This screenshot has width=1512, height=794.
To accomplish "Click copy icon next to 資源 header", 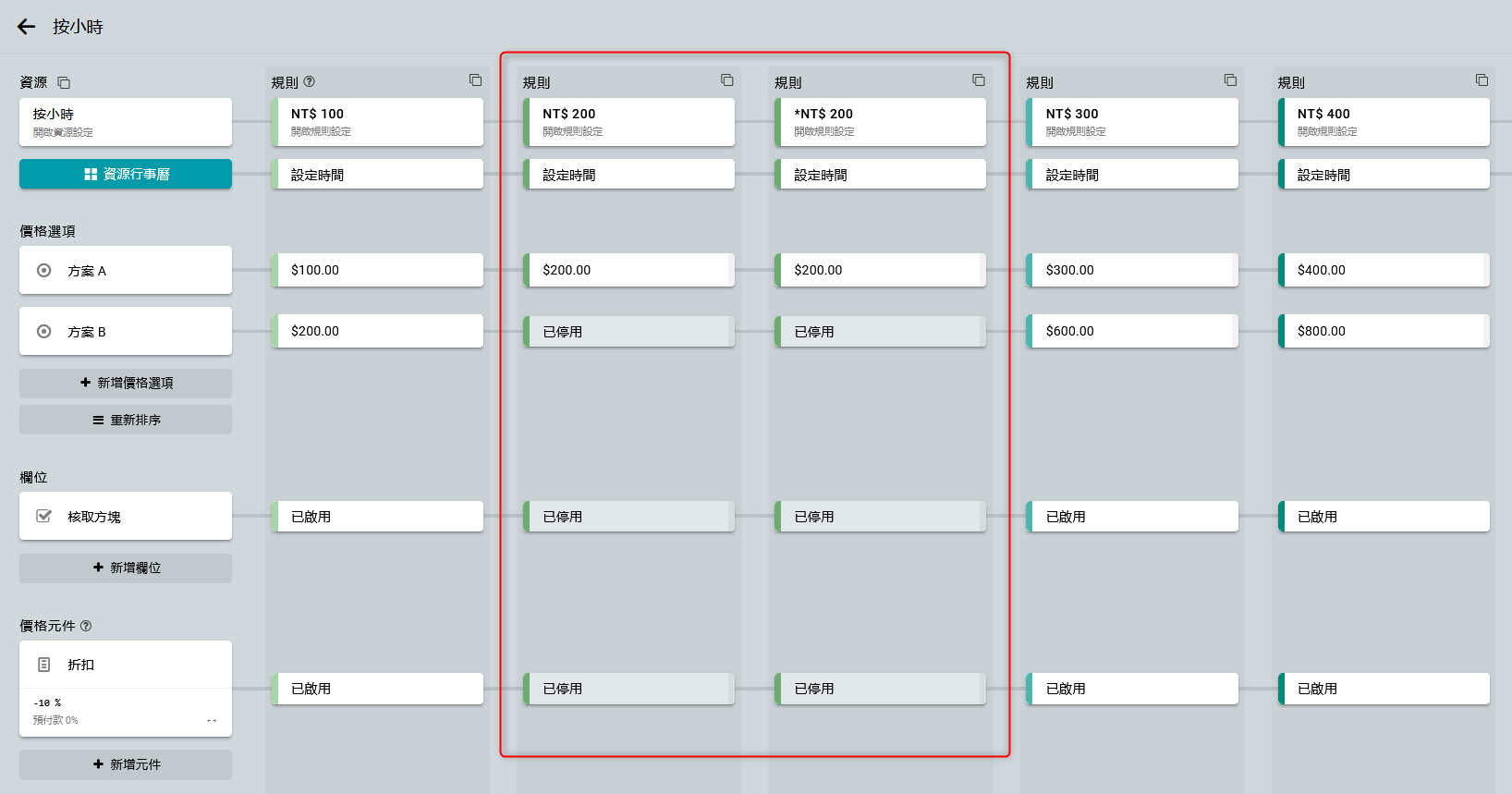I will [x=64, y=83].
